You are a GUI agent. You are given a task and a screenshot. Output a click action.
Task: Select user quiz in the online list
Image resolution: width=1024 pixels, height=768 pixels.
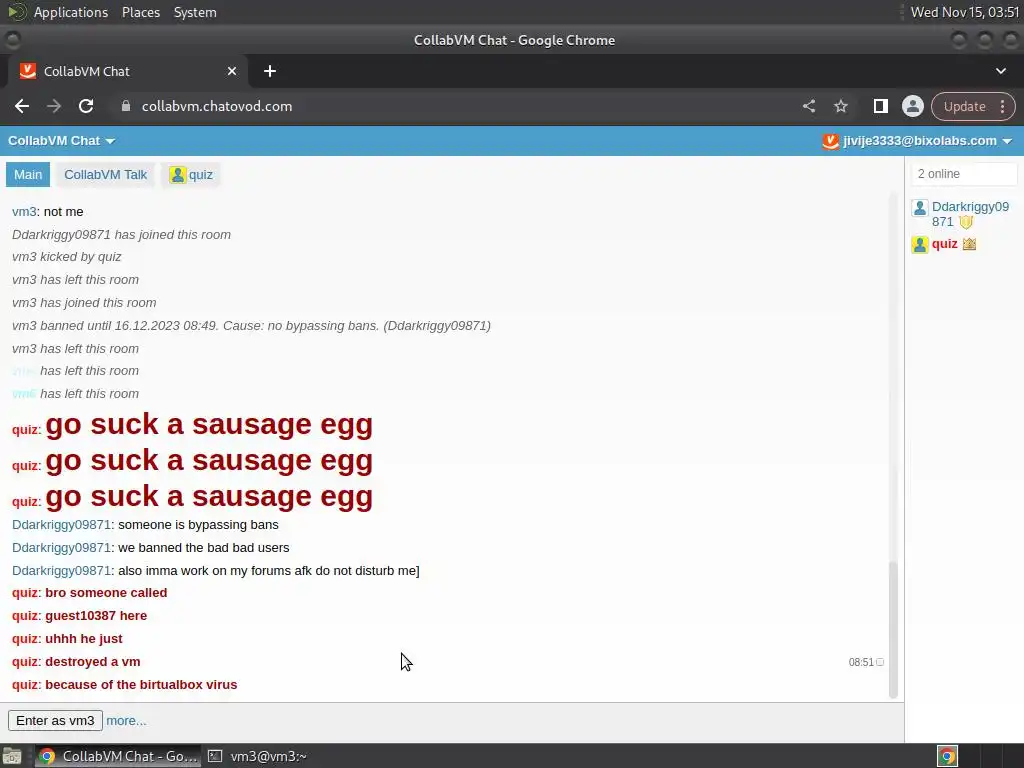(944, 244)
